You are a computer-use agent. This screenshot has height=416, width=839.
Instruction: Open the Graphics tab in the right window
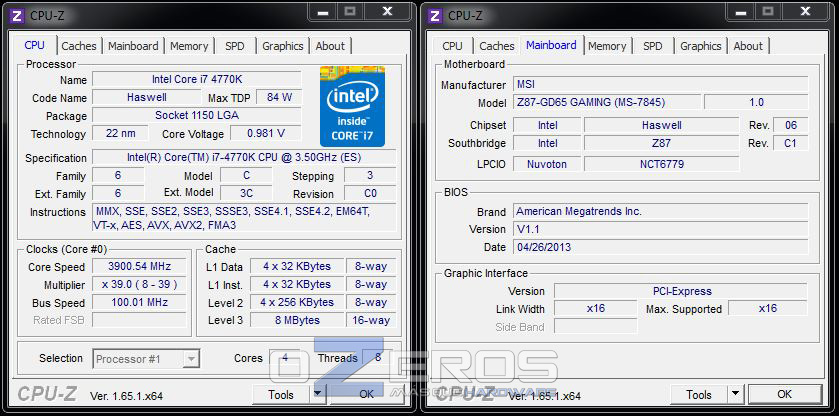[700, 46]
